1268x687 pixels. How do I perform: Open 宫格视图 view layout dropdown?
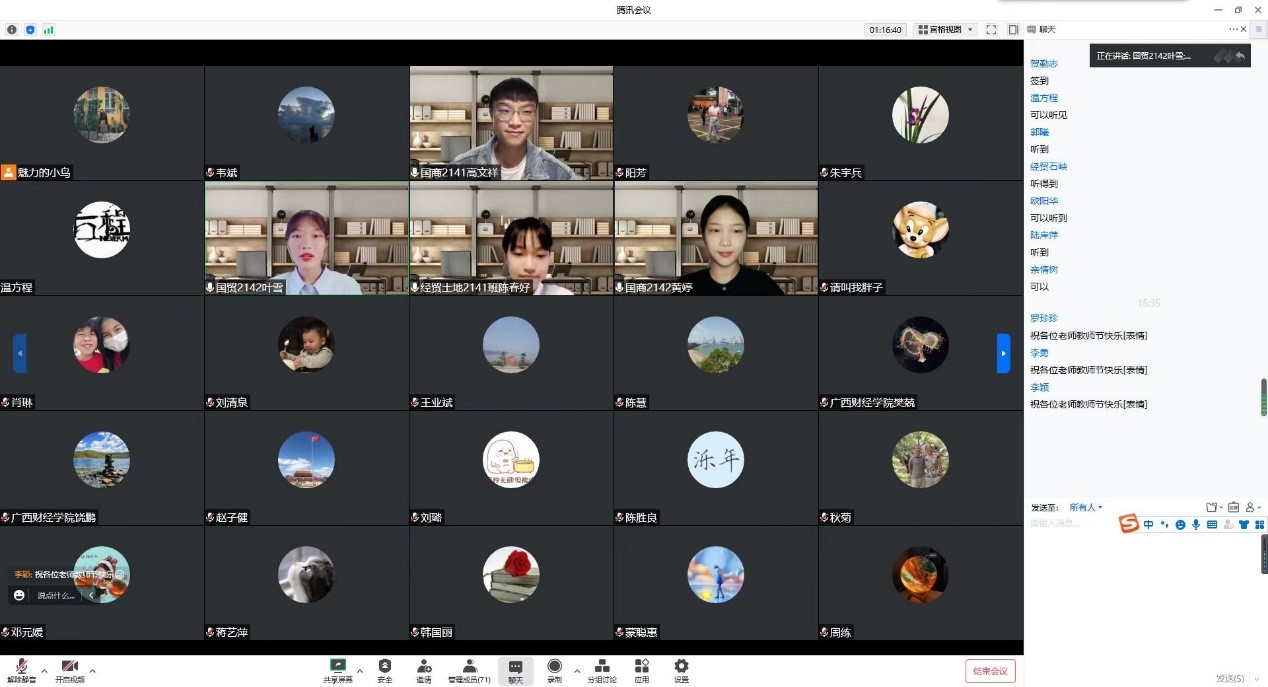click(x=945, y=30)
